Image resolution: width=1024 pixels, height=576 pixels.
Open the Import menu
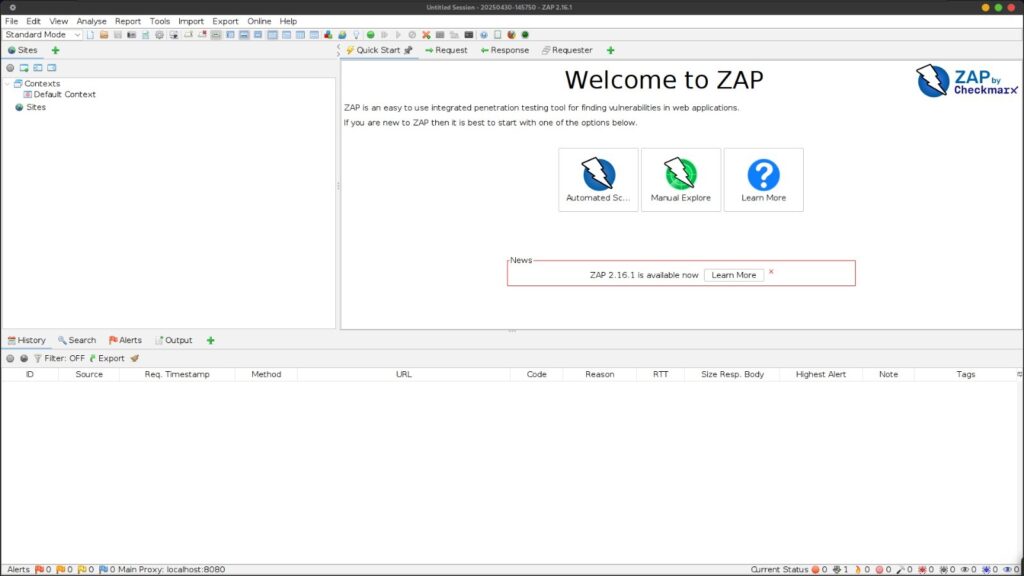[x=191, y=21]
